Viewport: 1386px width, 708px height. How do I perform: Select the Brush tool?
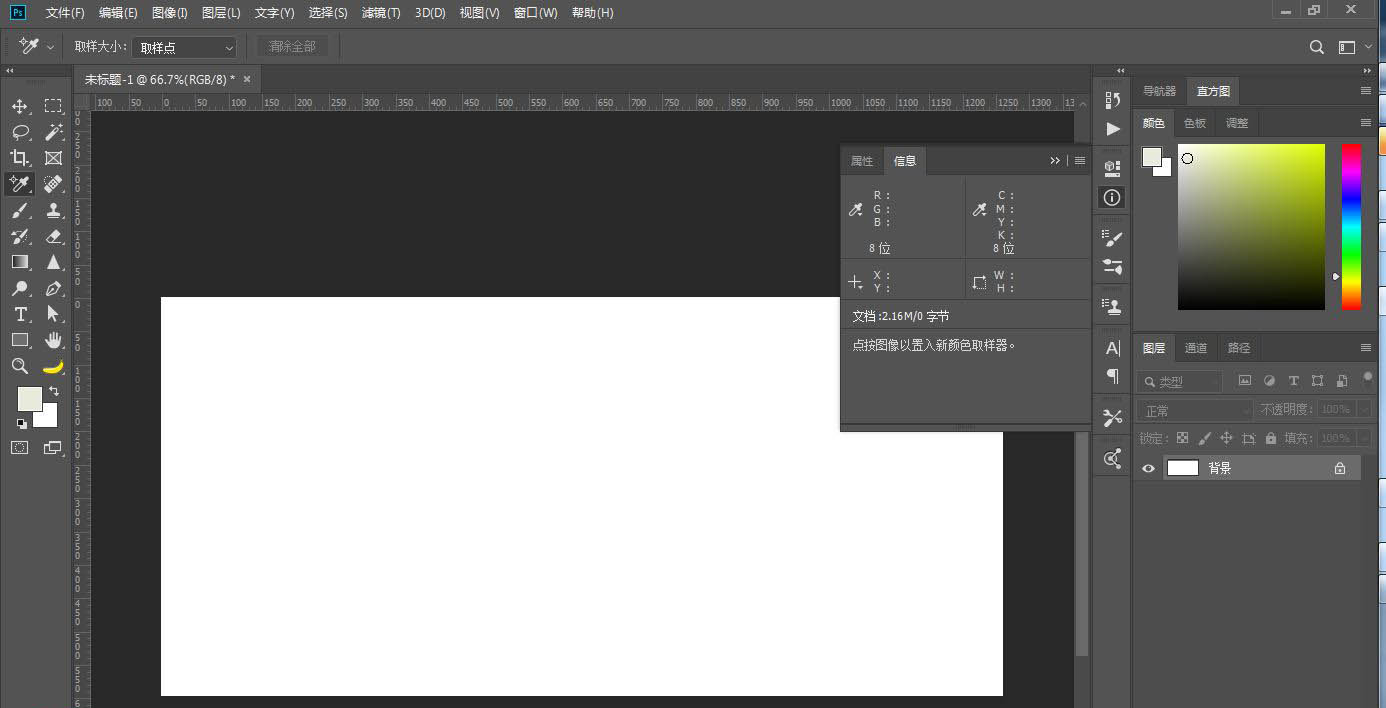point(20,210)
